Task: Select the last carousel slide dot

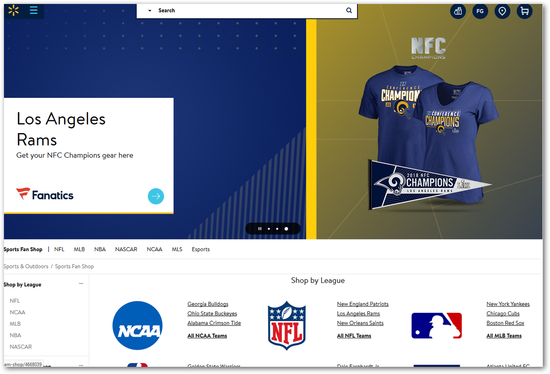Action: tap(286, 229)
